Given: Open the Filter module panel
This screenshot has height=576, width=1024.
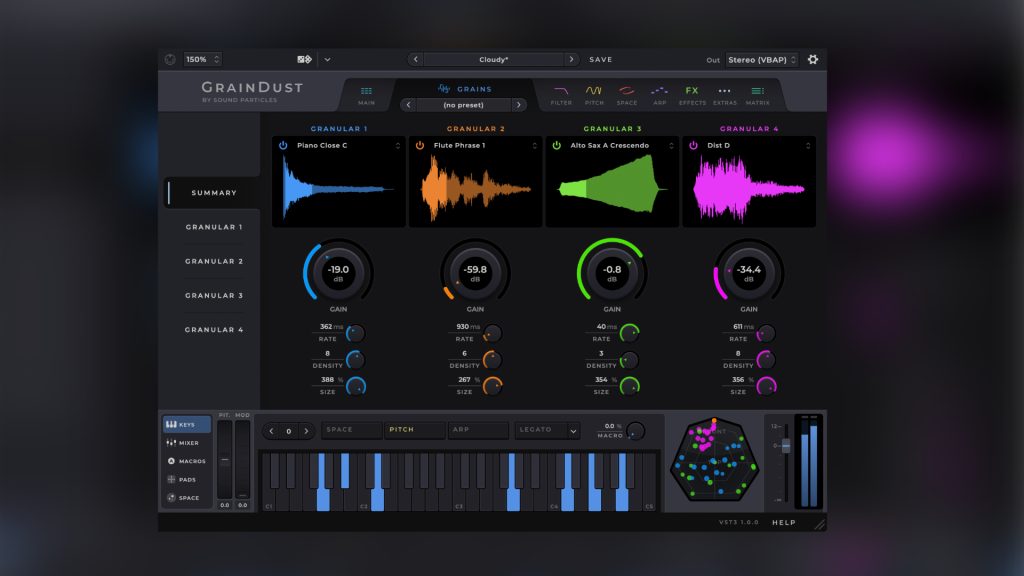Looking at the screenshot, I should point(561,92).
